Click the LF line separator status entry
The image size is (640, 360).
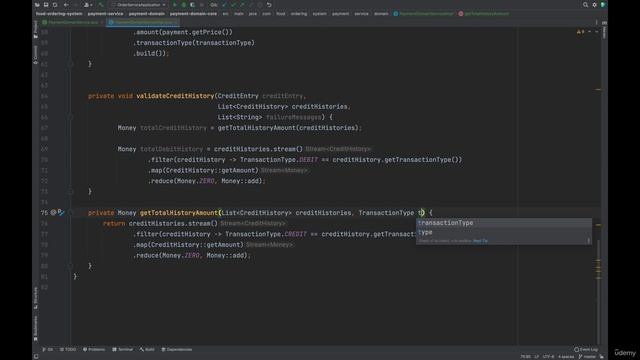click(x=537, y=357)
